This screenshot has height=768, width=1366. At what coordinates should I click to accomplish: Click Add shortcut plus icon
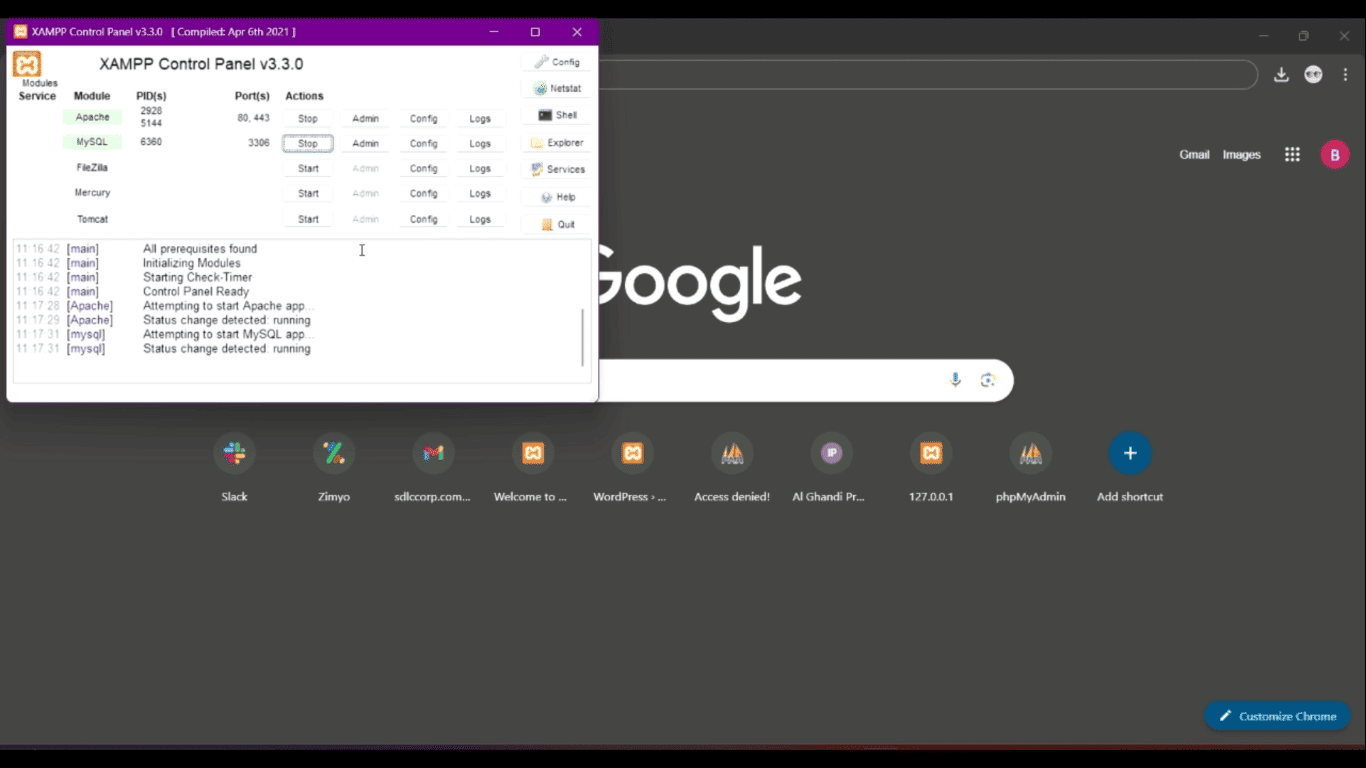(x=1130, y=453)
